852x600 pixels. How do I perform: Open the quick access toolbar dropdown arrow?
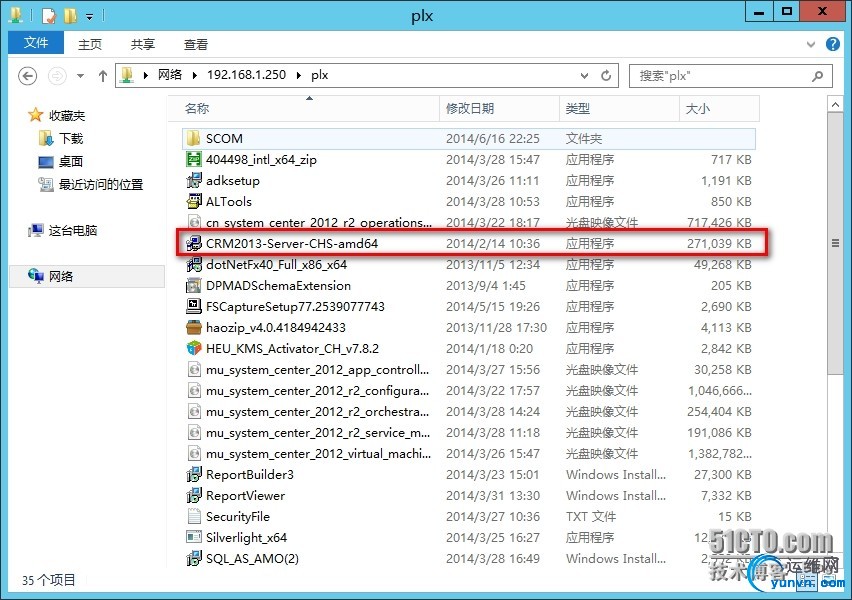[x=90, y=17]
